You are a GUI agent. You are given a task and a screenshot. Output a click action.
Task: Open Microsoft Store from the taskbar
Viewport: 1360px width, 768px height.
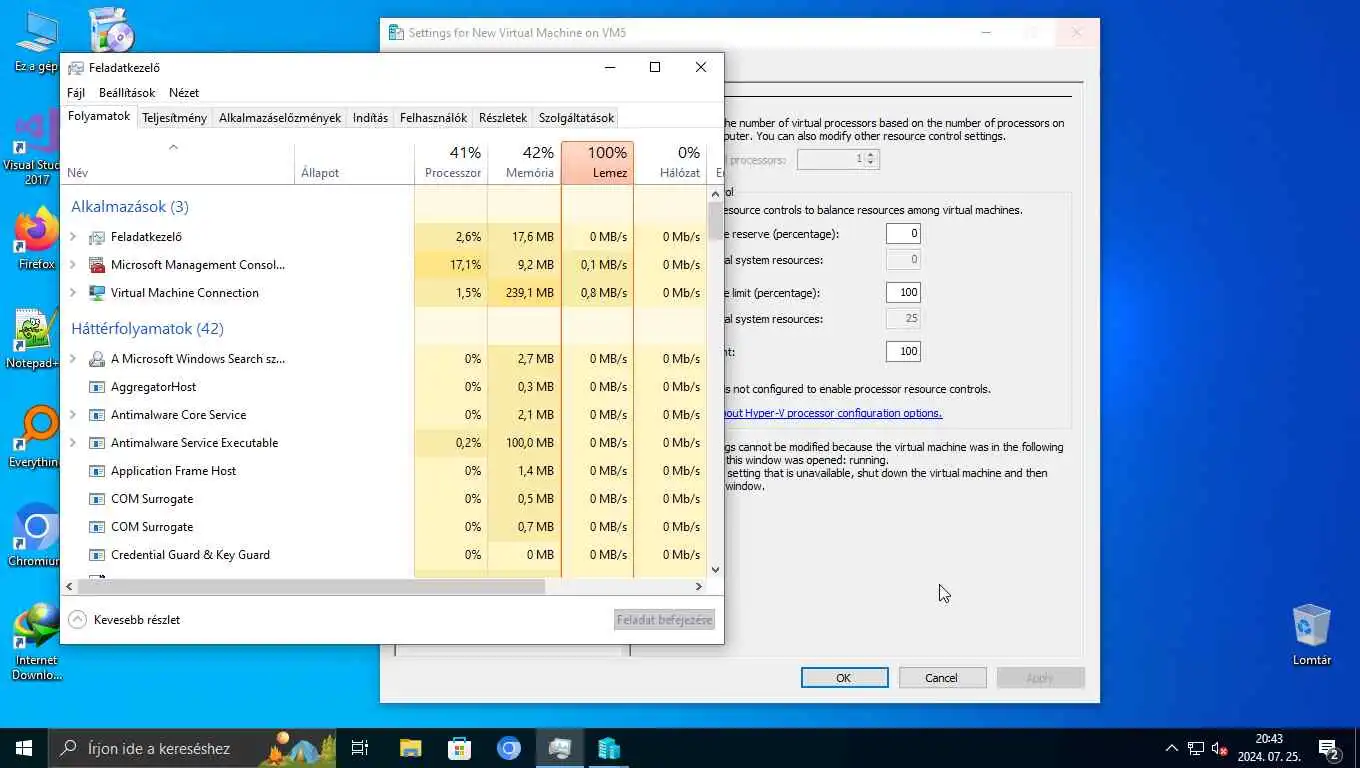459,748
